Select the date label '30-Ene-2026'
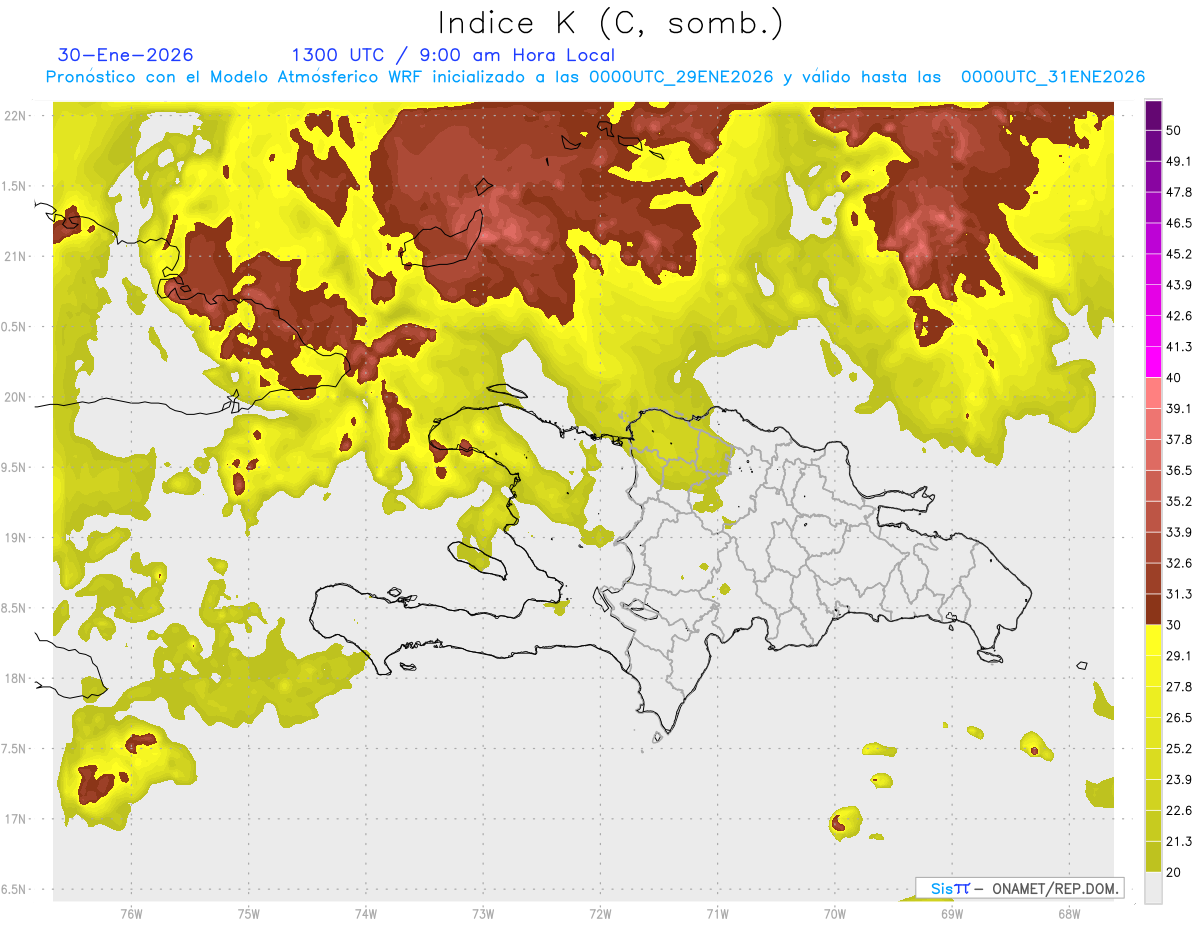The height and width of the screenshot is (927, 1200). tap(126, 55)
